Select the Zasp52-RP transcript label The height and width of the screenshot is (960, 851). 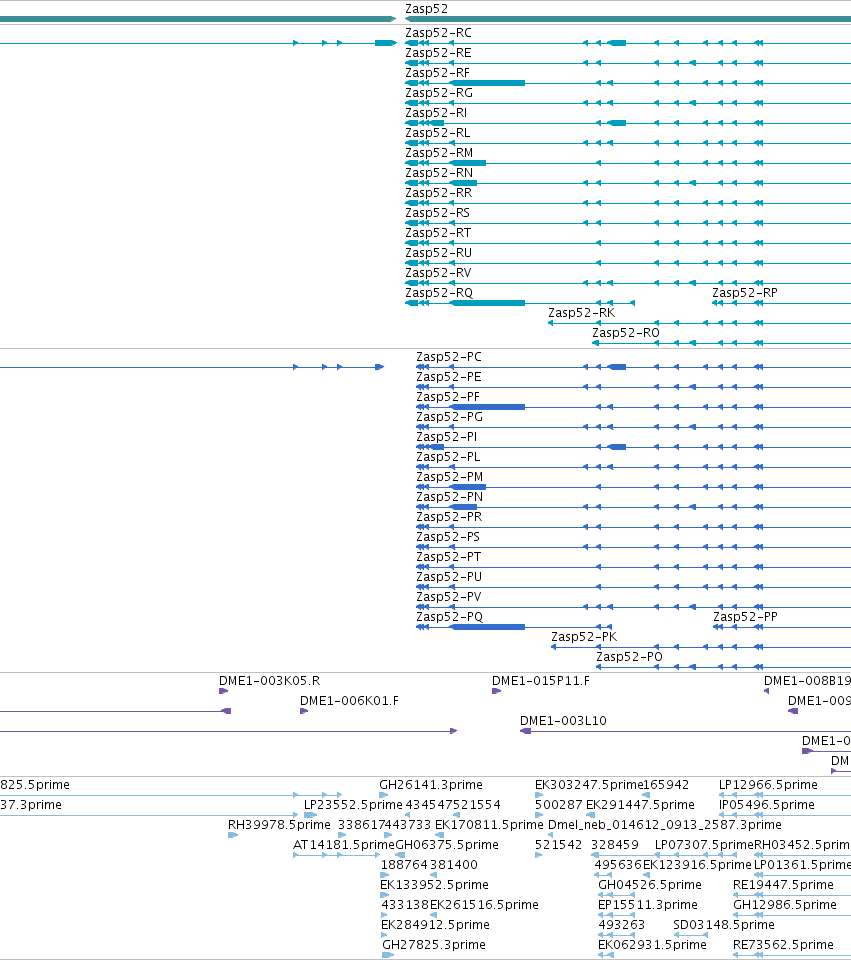click(x=744, y=293)
